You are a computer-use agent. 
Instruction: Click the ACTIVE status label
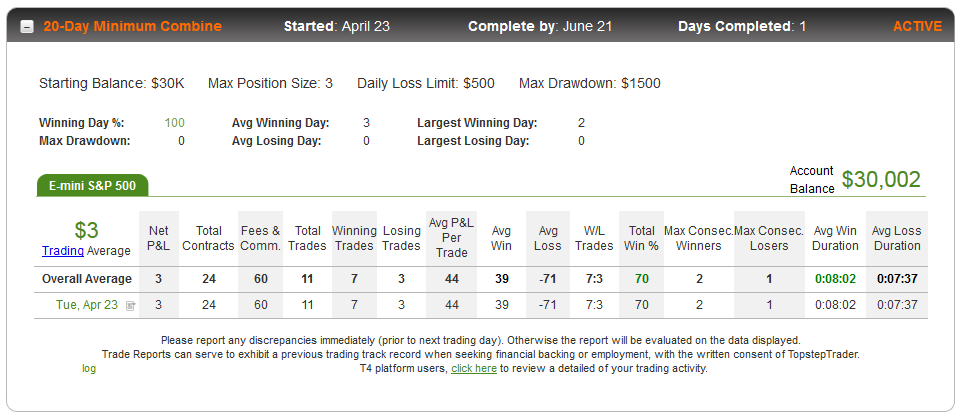pyautogui.click(x=917, y=27)
